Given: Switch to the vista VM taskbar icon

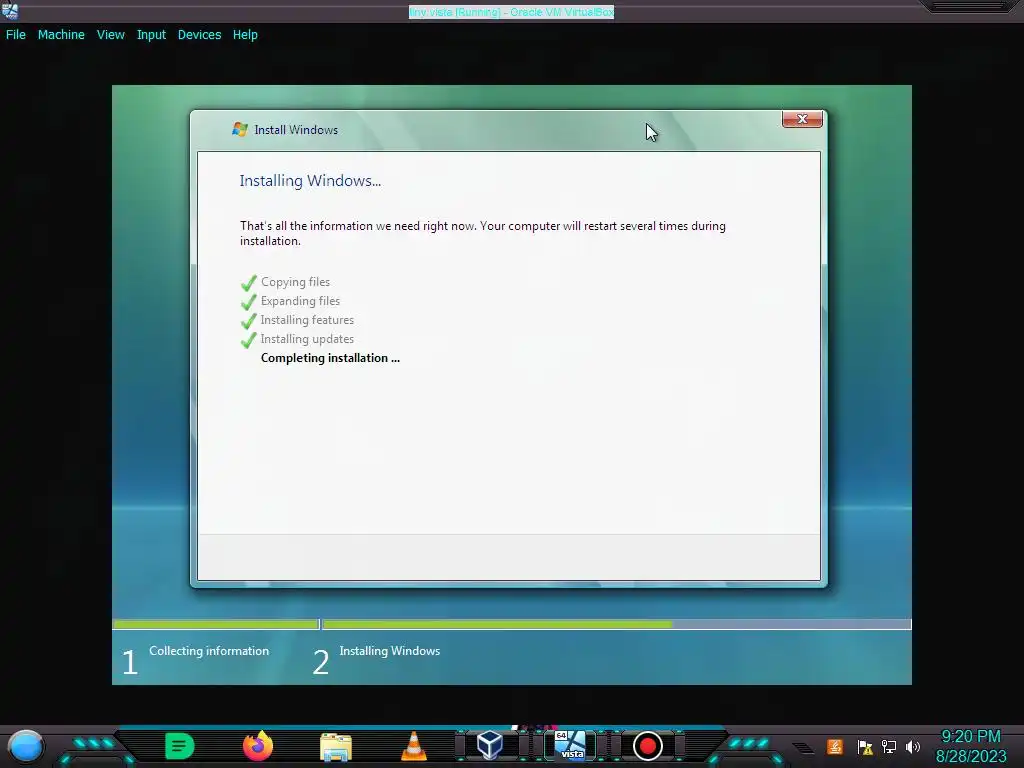Looking at the screenshot, I should 570,745.
